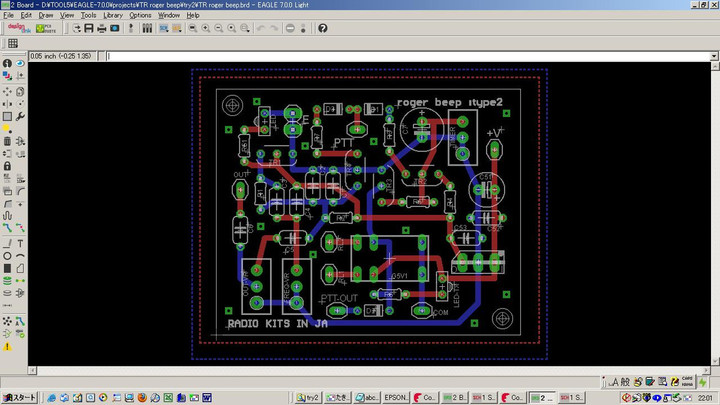The image size is (720, 405).
Task: Open the File menu
Action: click(9, 16)
